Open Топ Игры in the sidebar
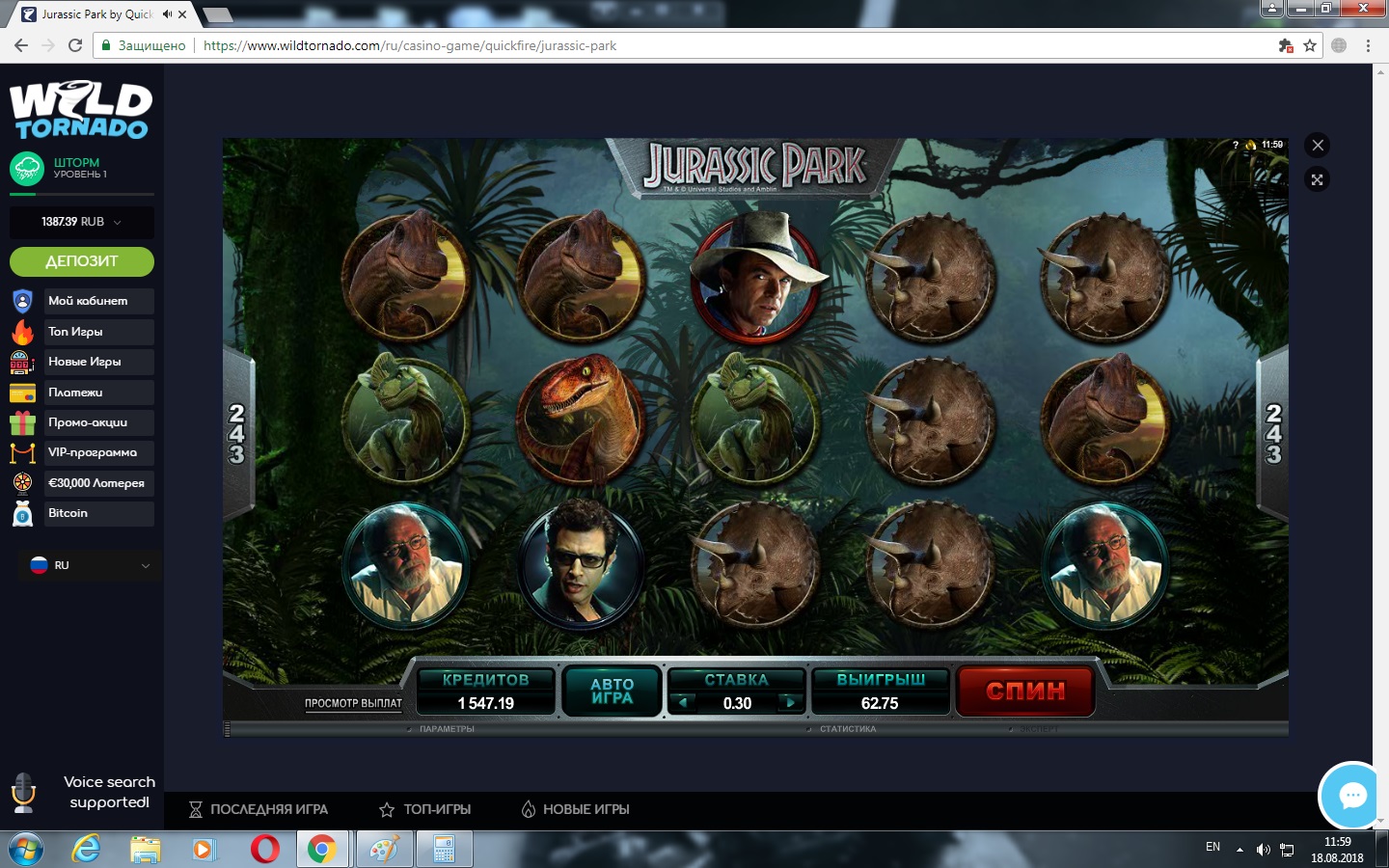The height and width of the screenshot is (868, 1389). 99,332
